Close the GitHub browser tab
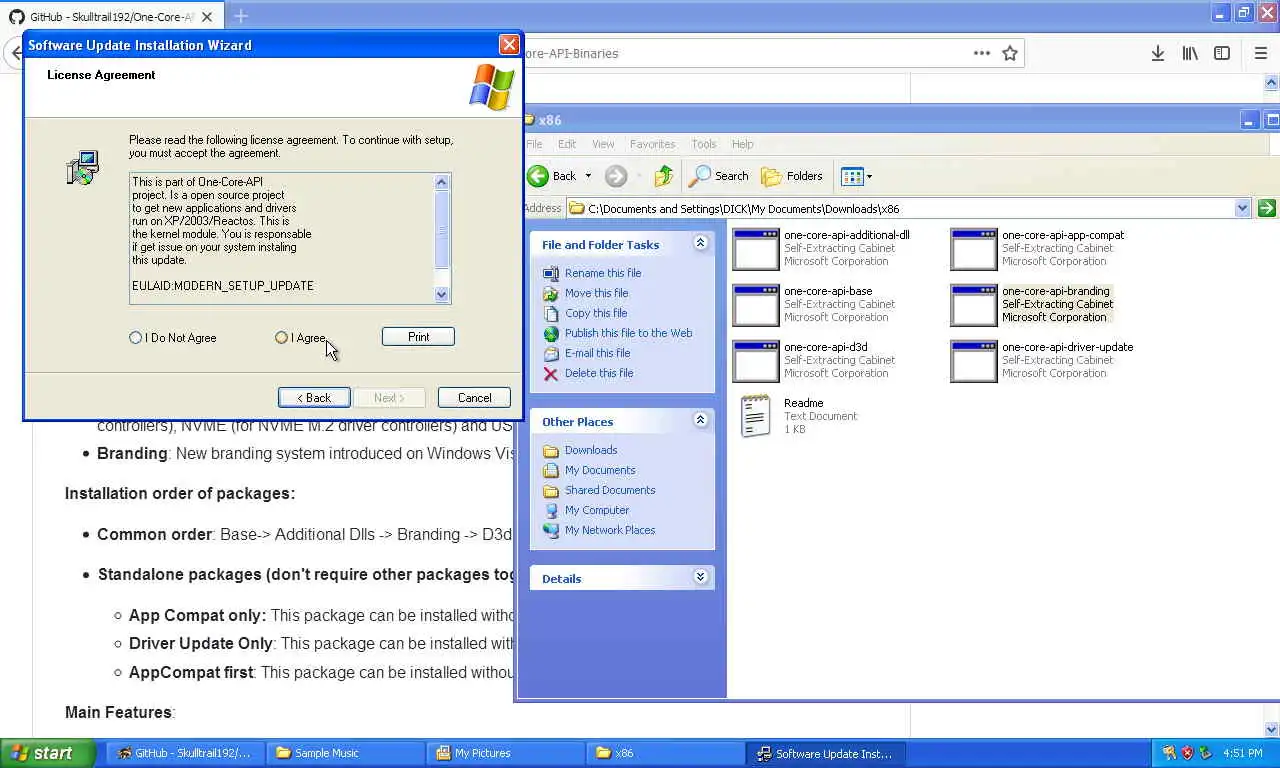Screen dimensions: 1280x768 coord(207,17)
